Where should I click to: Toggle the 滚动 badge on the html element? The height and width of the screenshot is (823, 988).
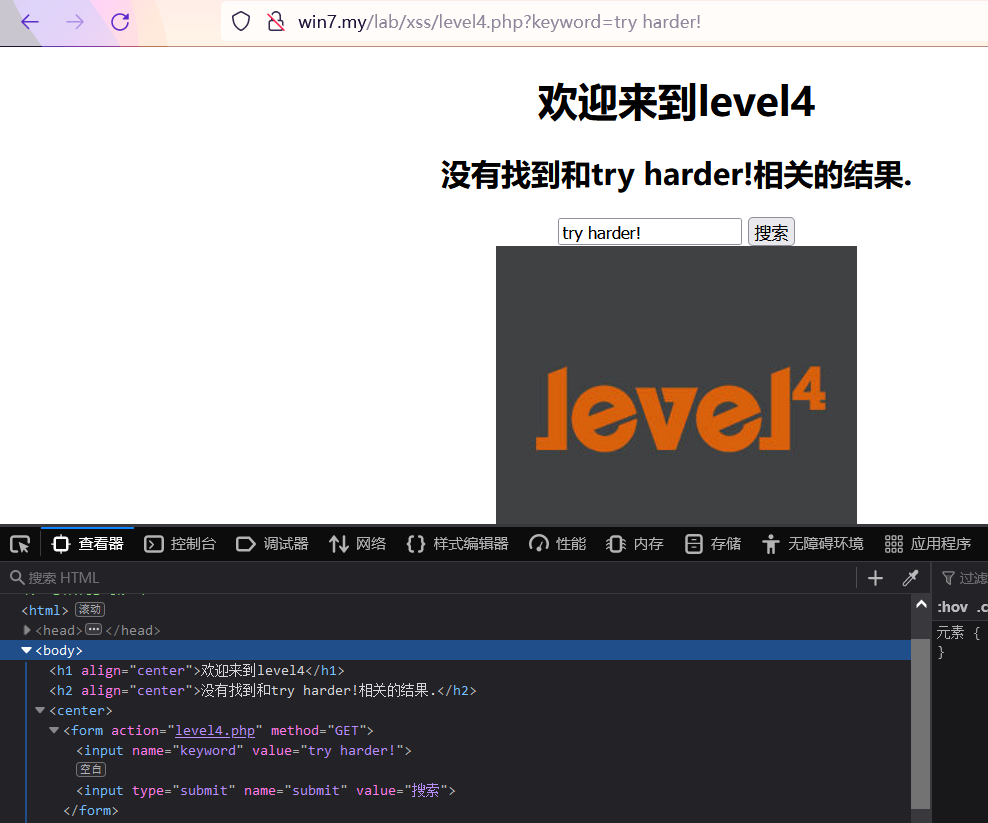point(89,609)
